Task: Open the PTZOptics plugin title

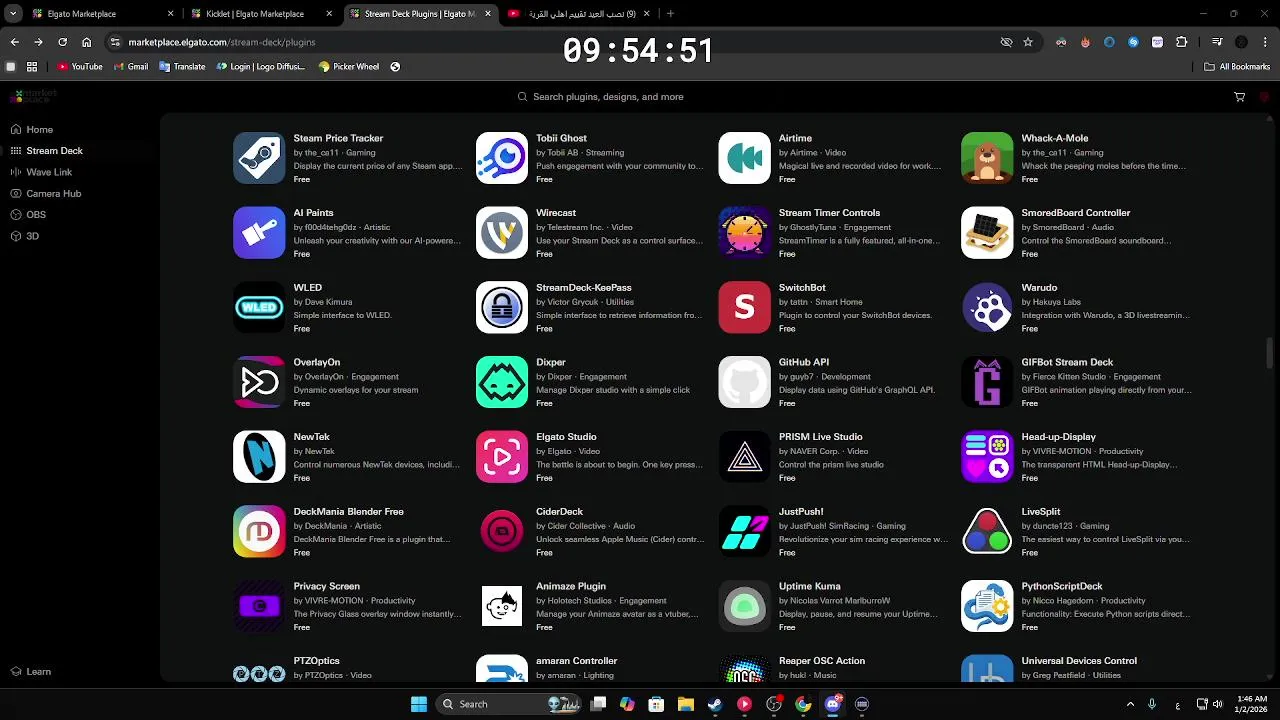Action: pos(316,661)
